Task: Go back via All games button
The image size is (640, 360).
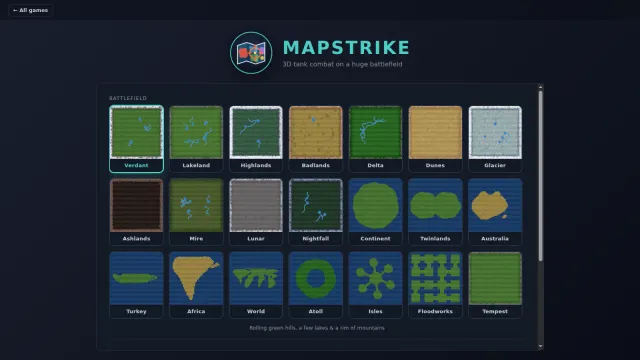Action: 30,10
